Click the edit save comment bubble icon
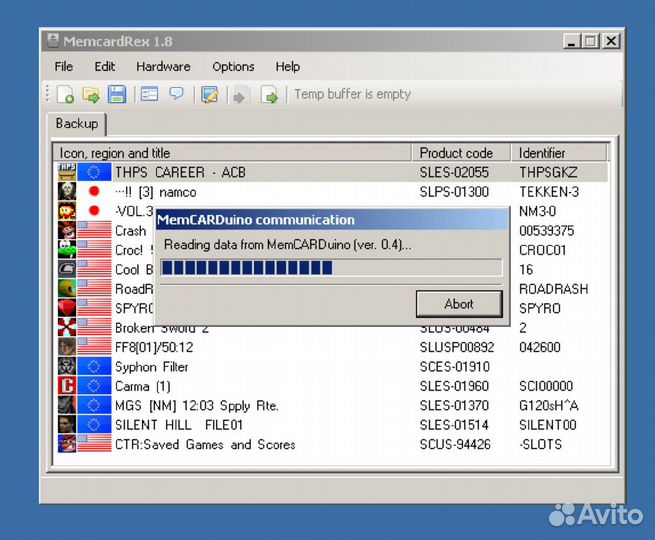 click(x=177, y=94)
